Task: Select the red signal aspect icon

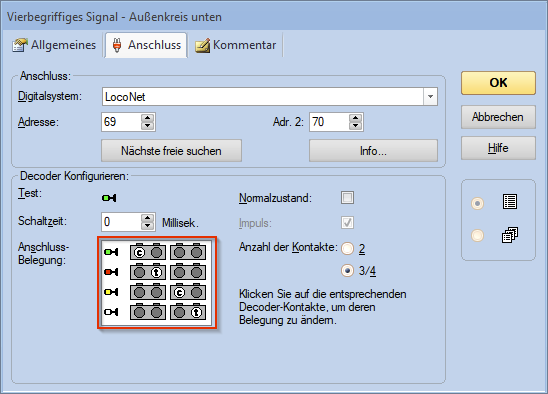Action: point(111,272)
